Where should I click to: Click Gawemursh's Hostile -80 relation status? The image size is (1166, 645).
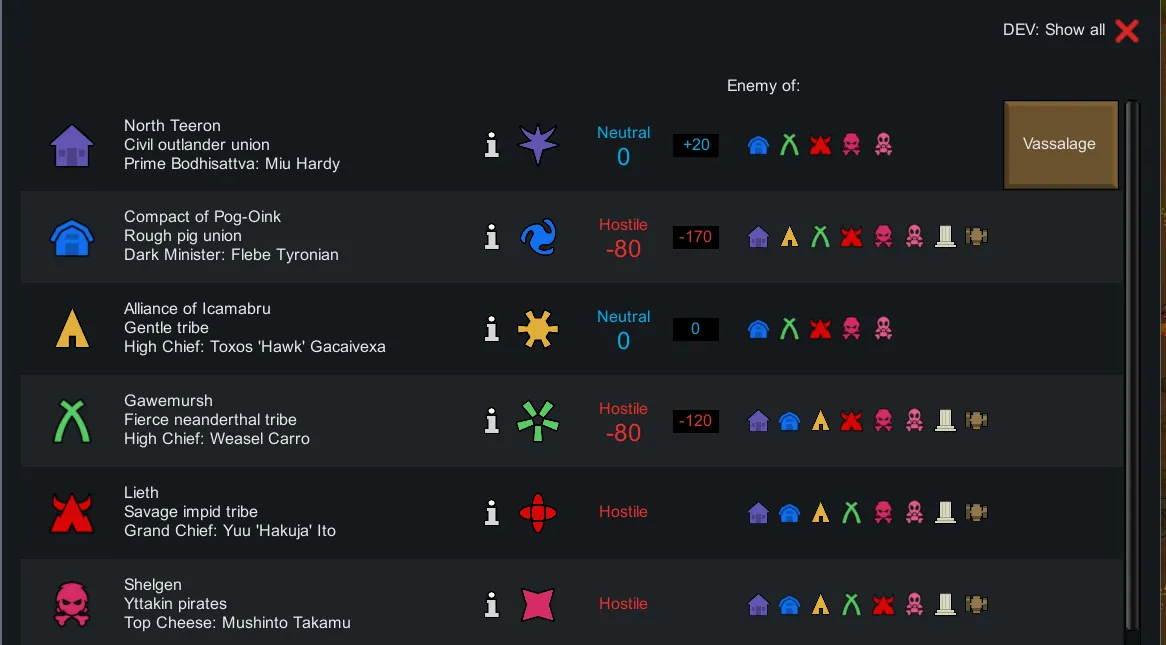pyautogui.click(x=623, y=421)
